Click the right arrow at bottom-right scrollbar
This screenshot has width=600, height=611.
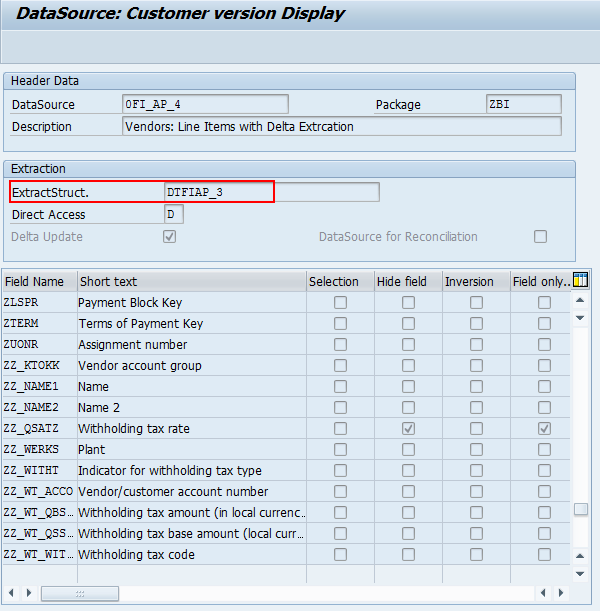561,593
